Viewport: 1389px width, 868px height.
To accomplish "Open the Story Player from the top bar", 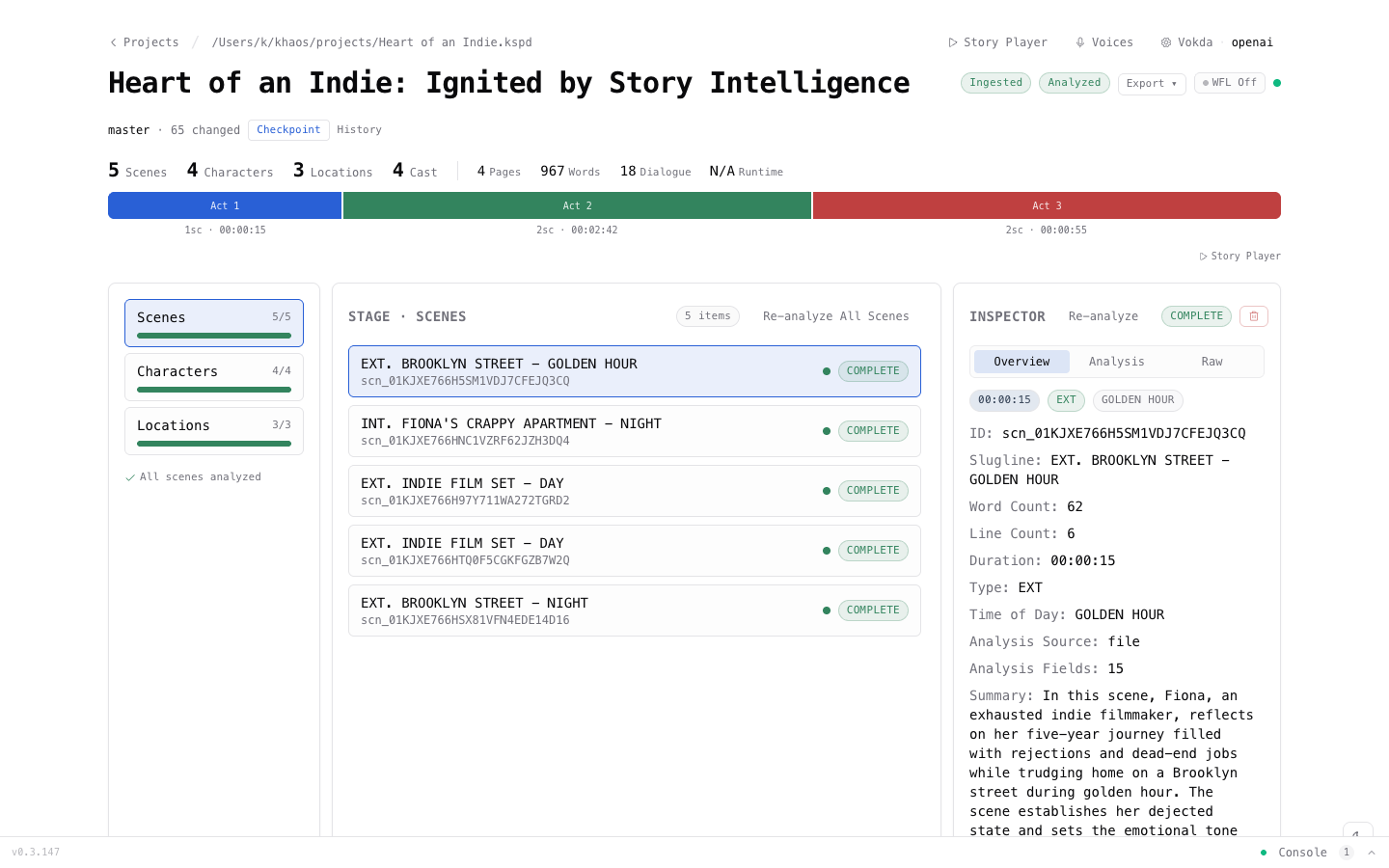I will click(997, 41).
